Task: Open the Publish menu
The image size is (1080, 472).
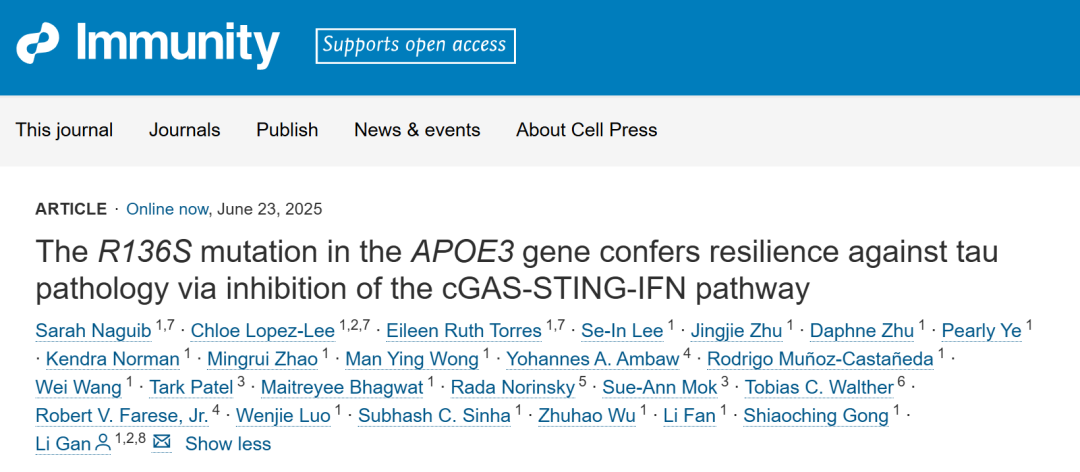Action: click(287, 130)
